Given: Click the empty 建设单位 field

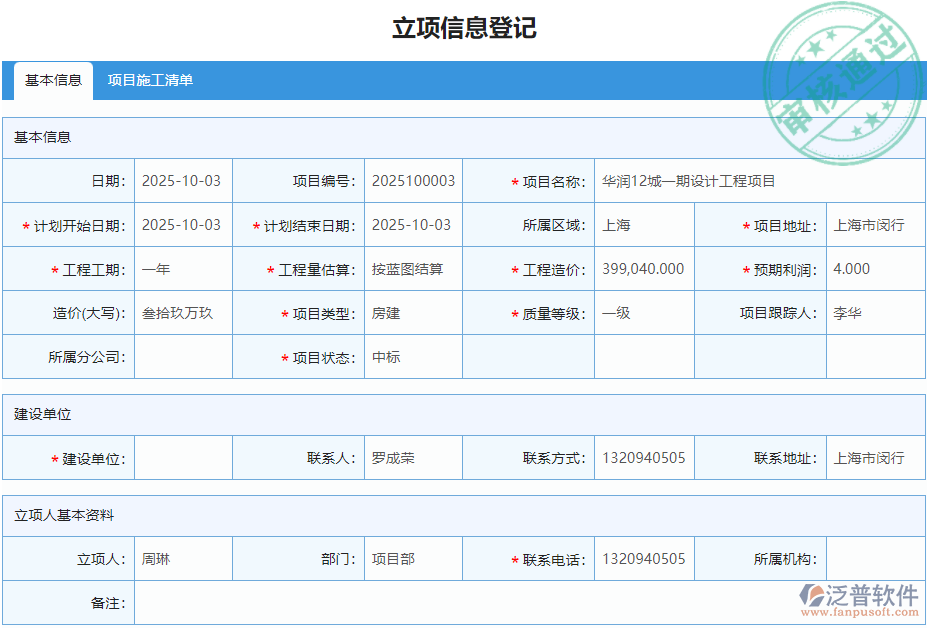Looking at the screenshot, I should click(183, 457).
